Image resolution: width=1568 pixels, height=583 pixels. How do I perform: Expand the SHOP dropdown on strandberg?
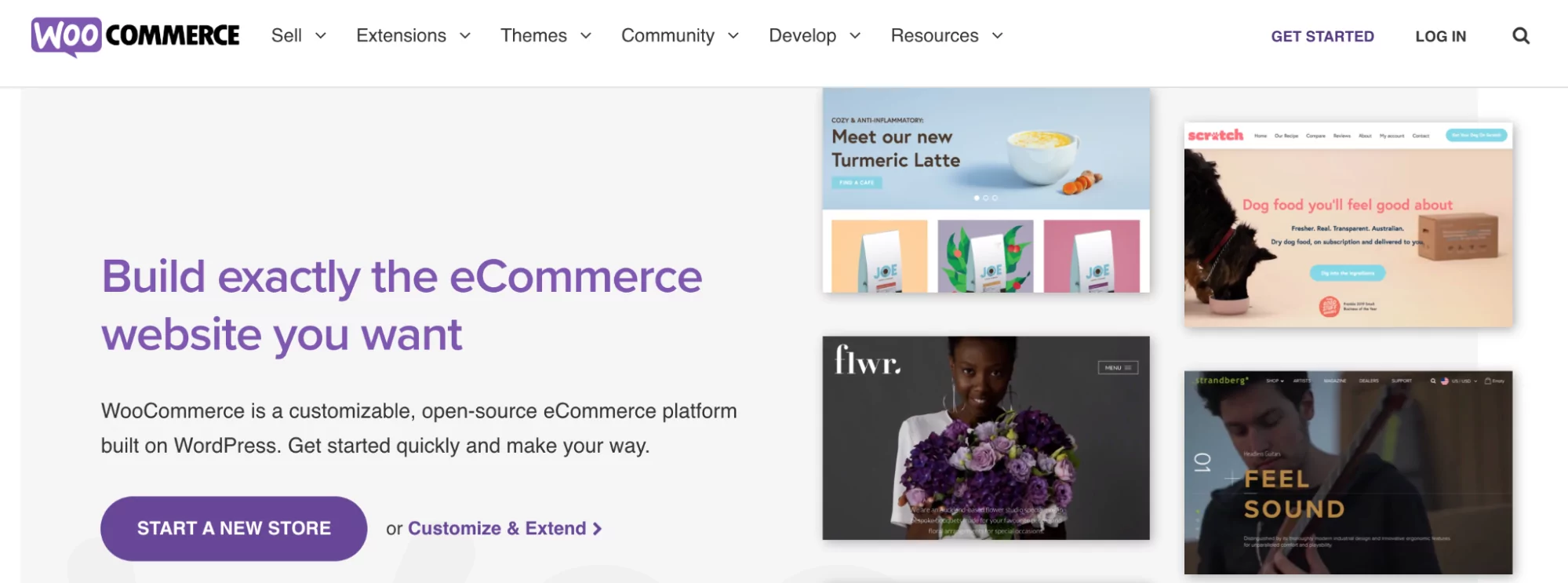[1274, 381]
